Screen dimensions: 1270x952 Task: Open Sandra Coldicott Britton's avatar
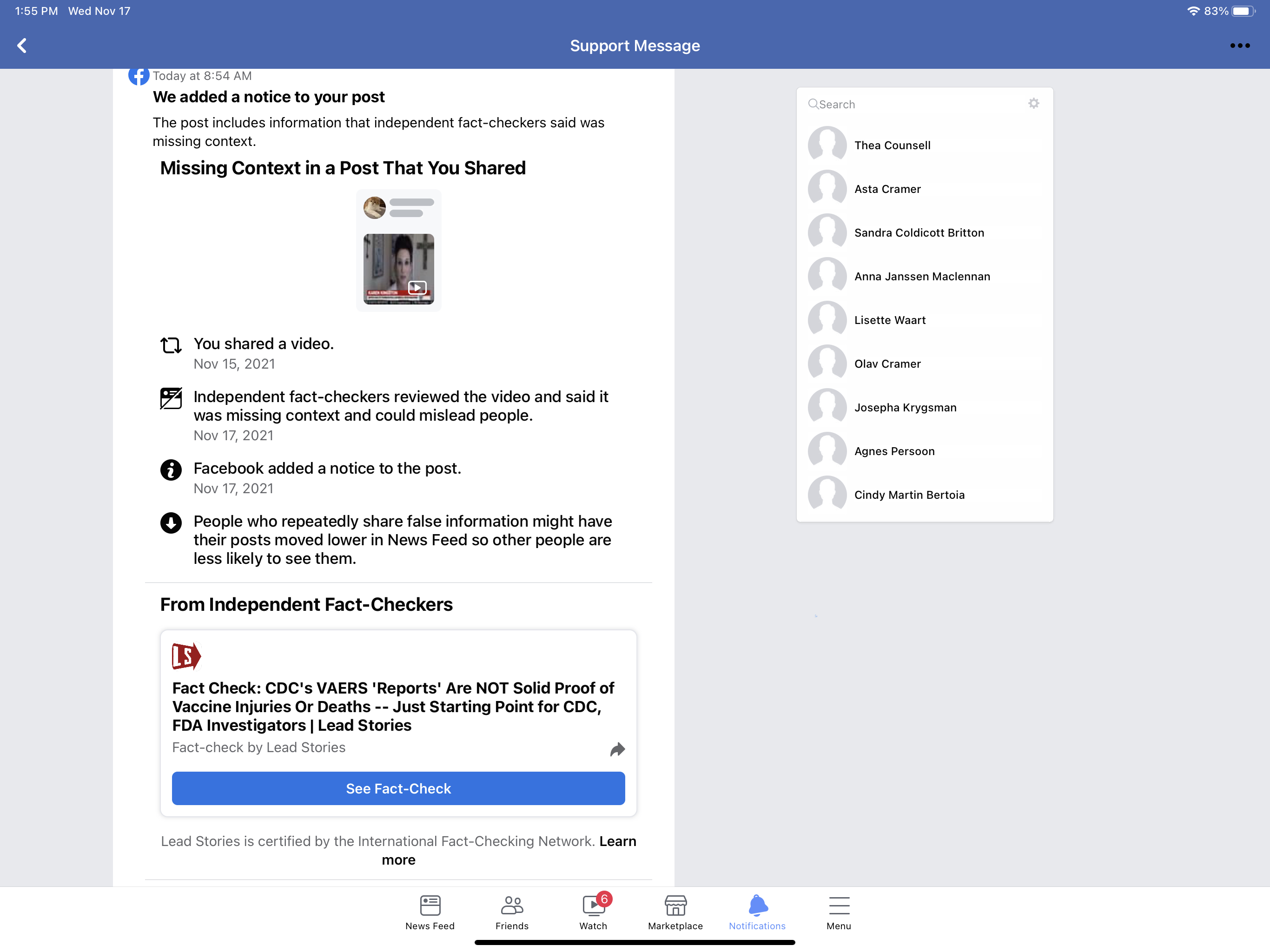[827, 232]
